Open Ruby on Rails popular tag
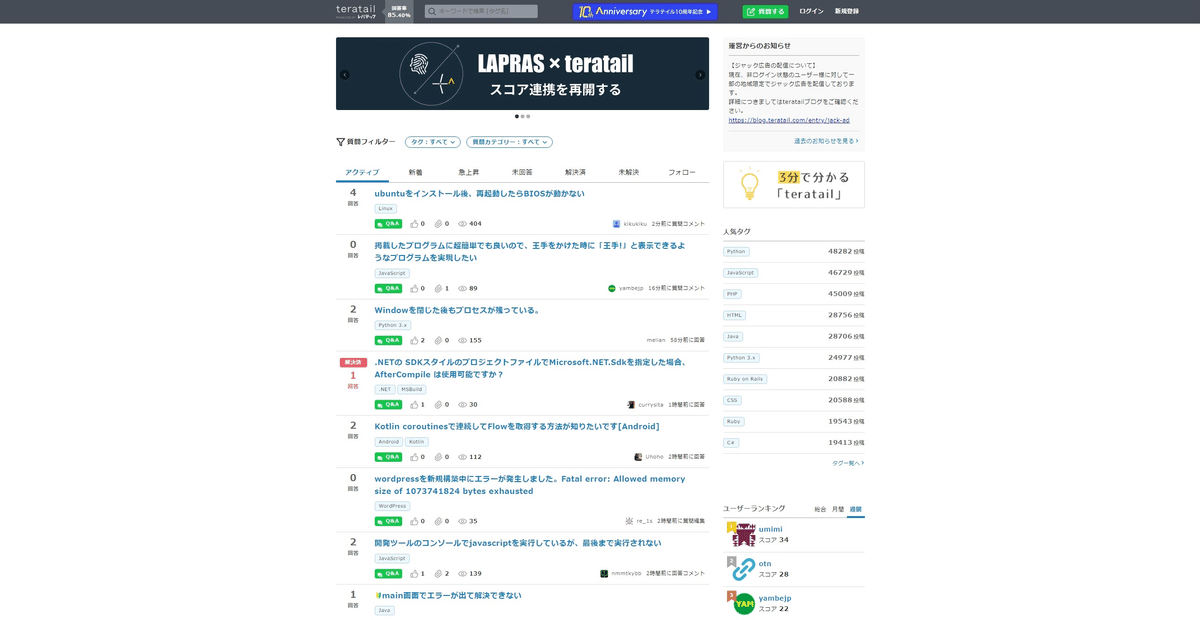 (745, 379)
